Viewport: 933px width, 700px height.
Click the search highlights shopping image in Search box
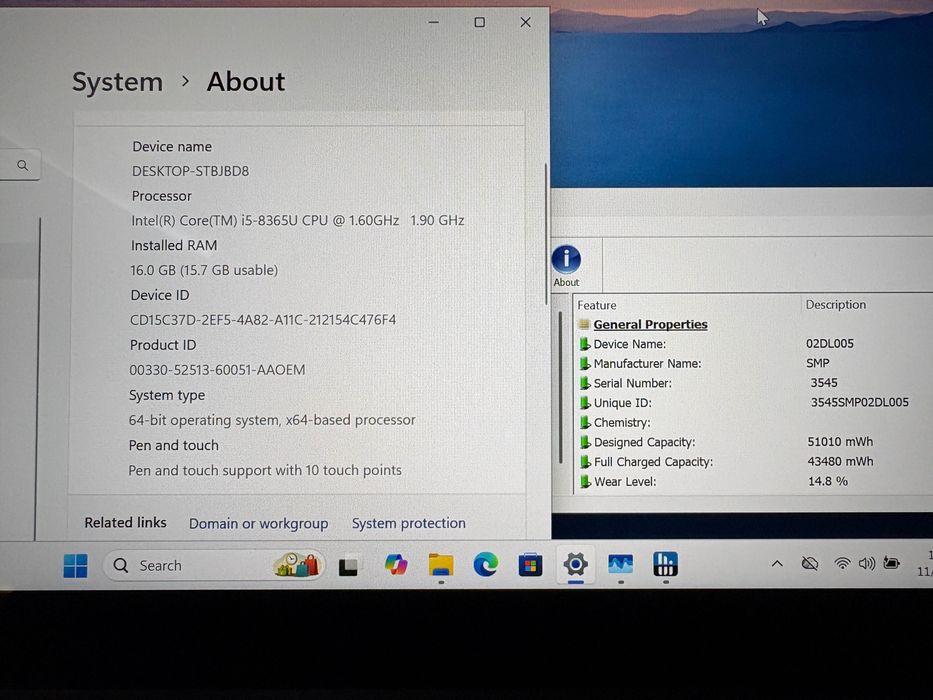point(296,564)
